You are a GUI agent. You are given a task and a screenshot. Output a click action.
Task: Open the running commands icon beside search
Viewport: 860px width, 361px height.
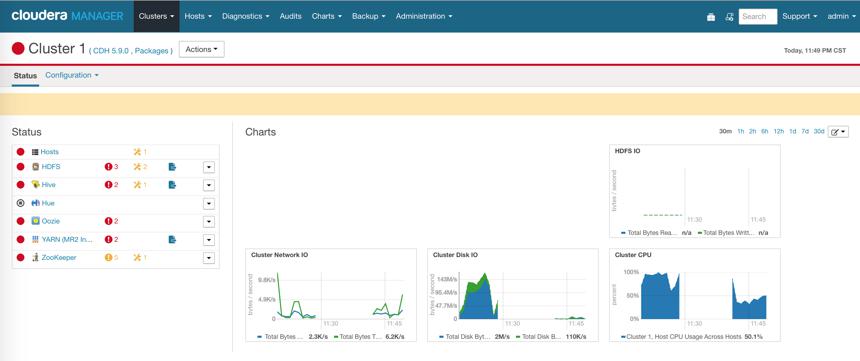[729, 17]
